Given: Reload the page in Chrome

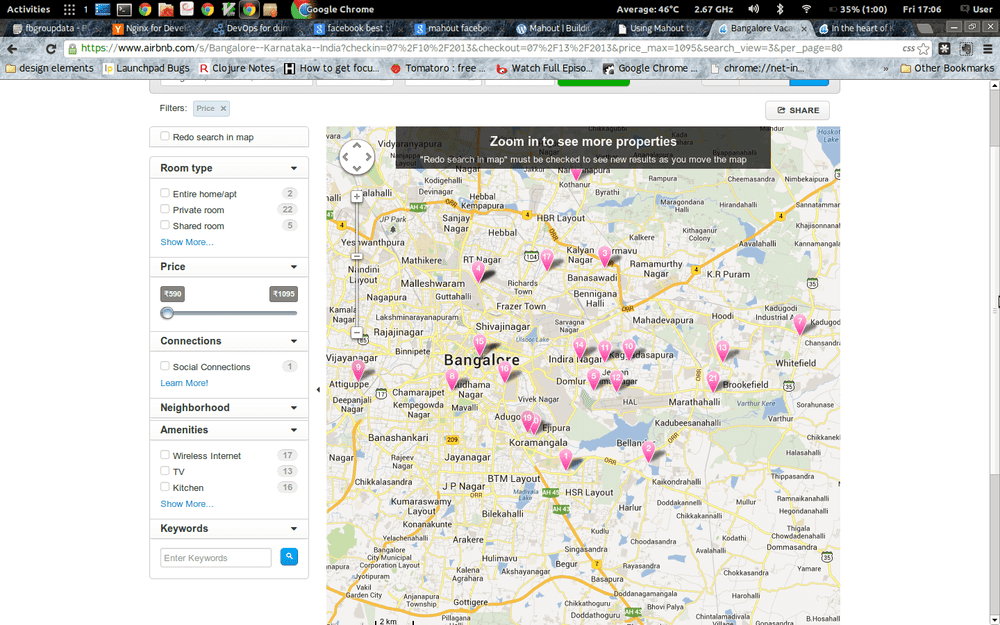Looking at the screenshot, I should (51, 48).
